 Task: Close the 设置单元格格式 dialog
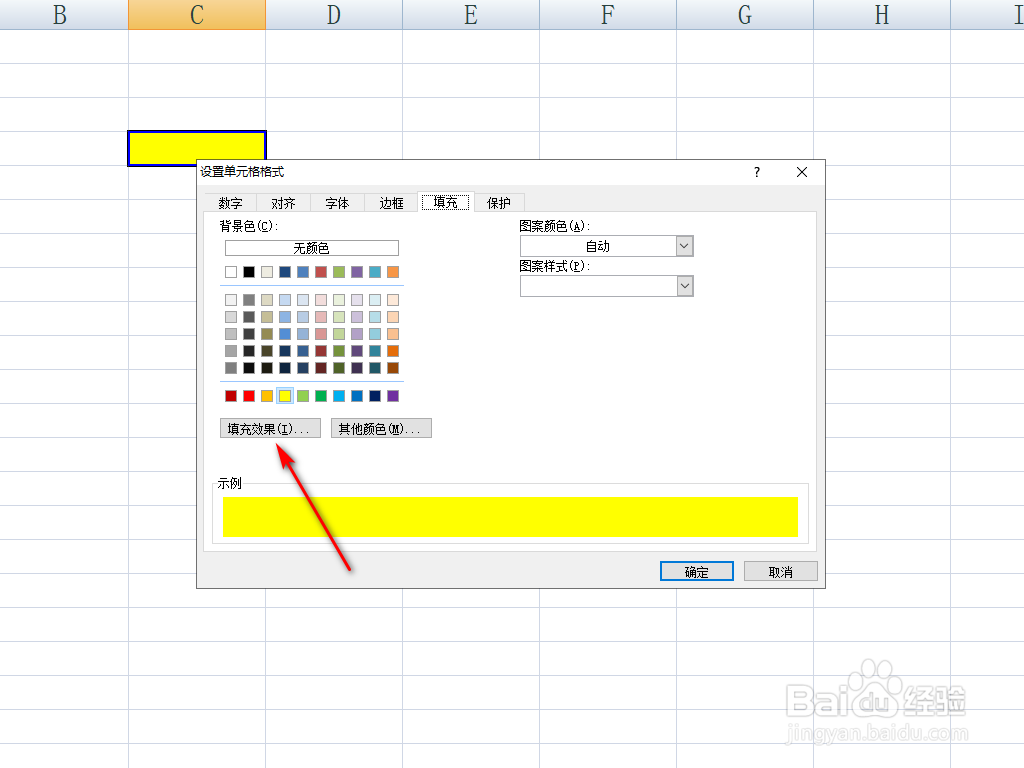tap(802, 172)
